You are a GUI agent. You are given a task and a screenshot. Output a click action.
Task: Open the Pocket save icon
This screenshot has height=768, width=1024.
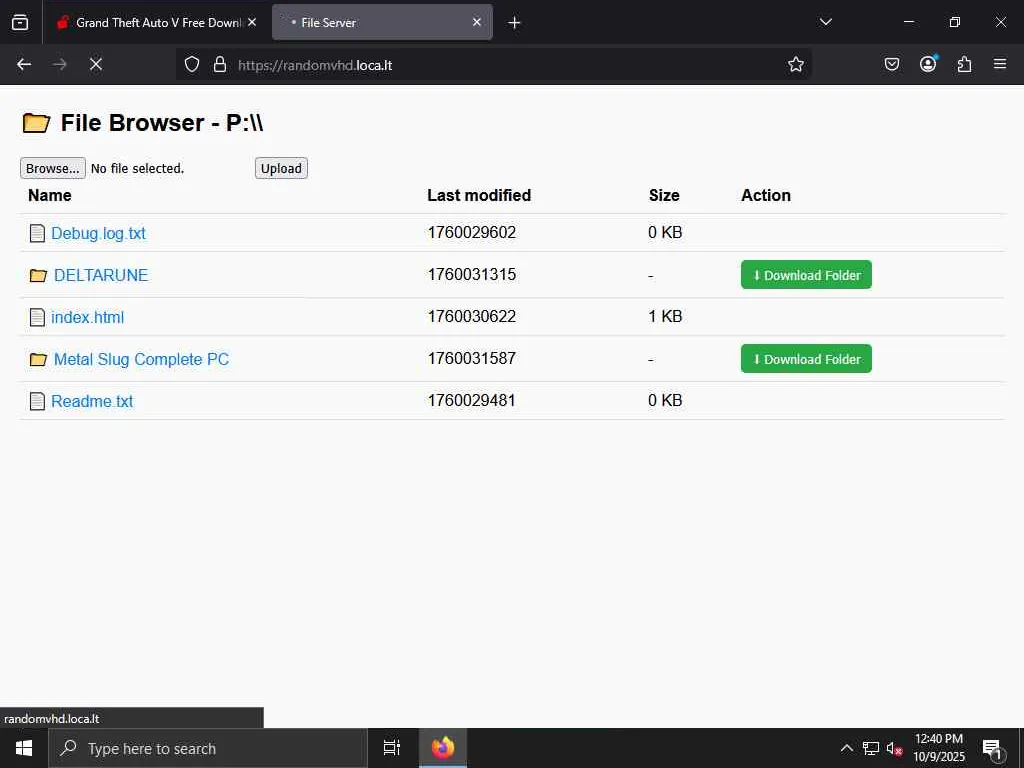[x=892, y=64]
